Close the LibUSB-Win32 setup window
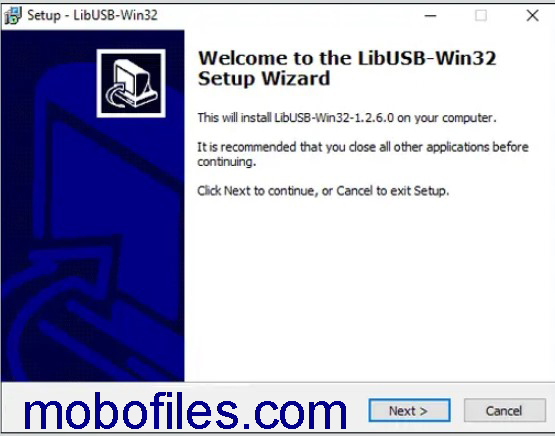 point(532,16)
